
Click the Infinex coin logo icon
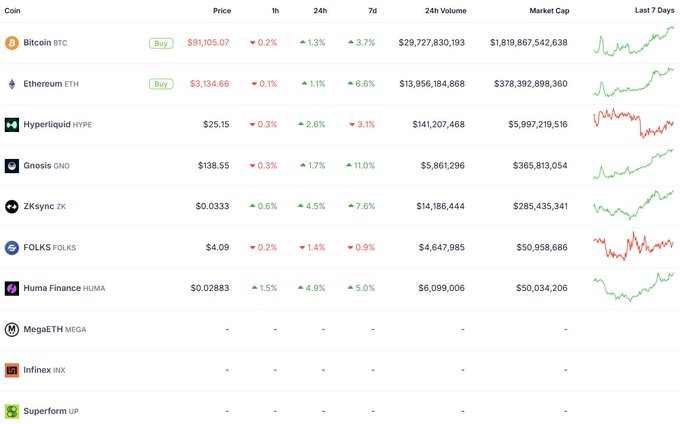pyautogui.click(x=12, y=370)
